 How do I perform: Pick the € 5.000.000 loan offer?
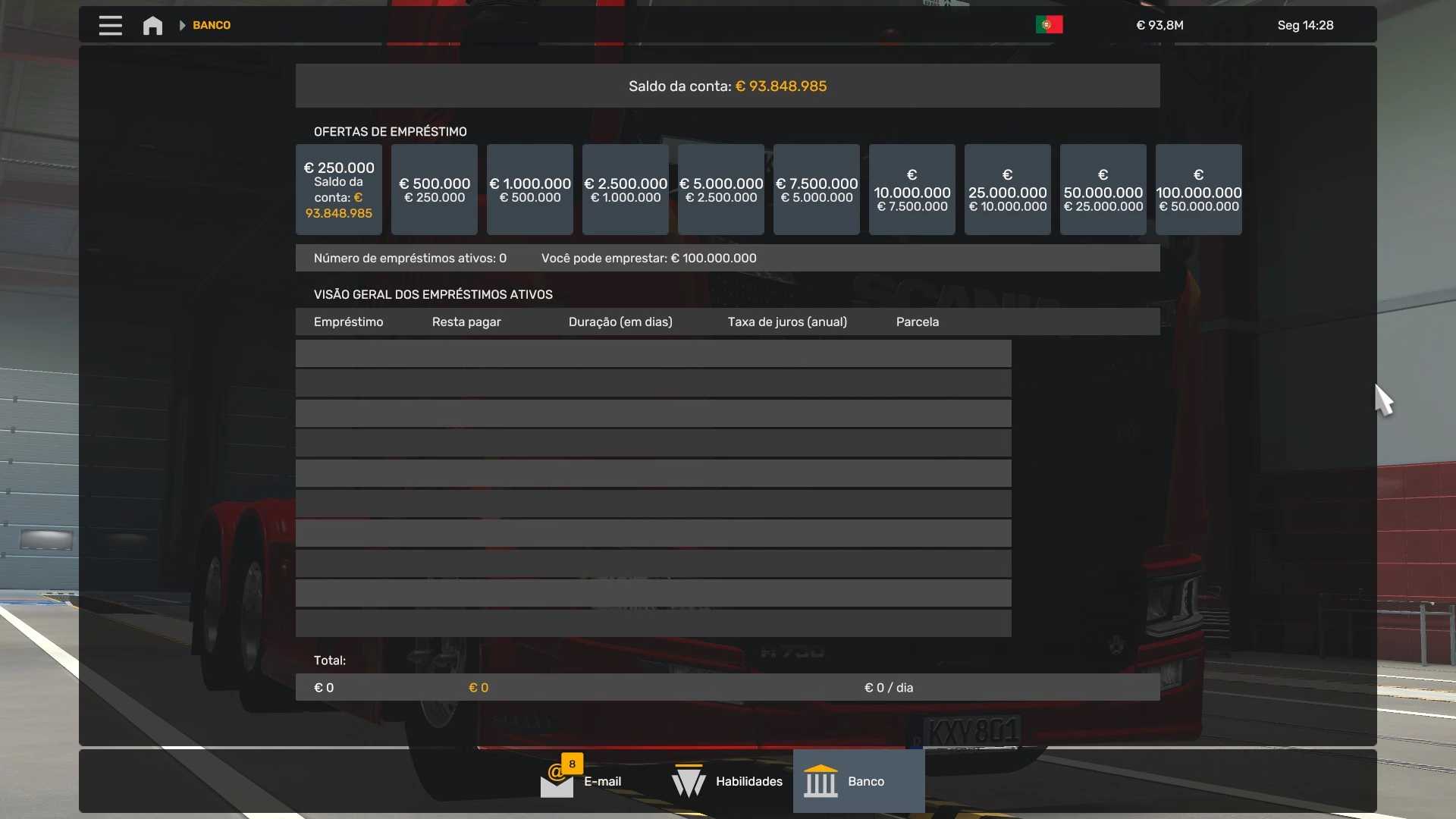coord(721,190)
